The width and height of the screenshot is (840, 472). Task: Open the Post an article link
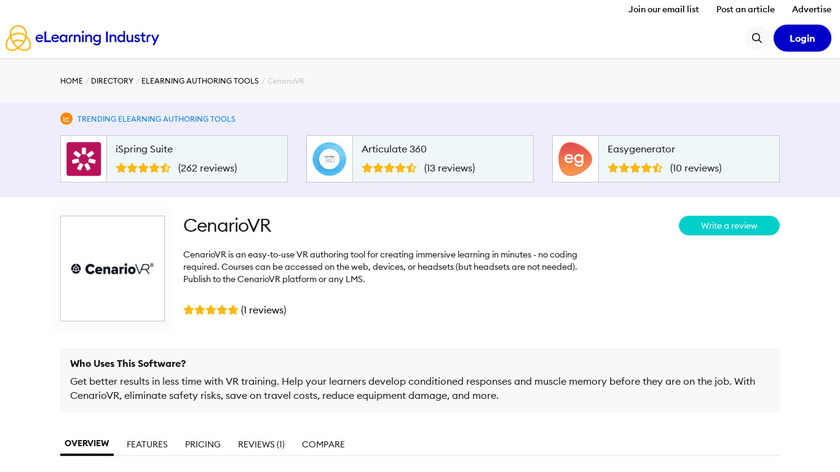pos(745,9)
